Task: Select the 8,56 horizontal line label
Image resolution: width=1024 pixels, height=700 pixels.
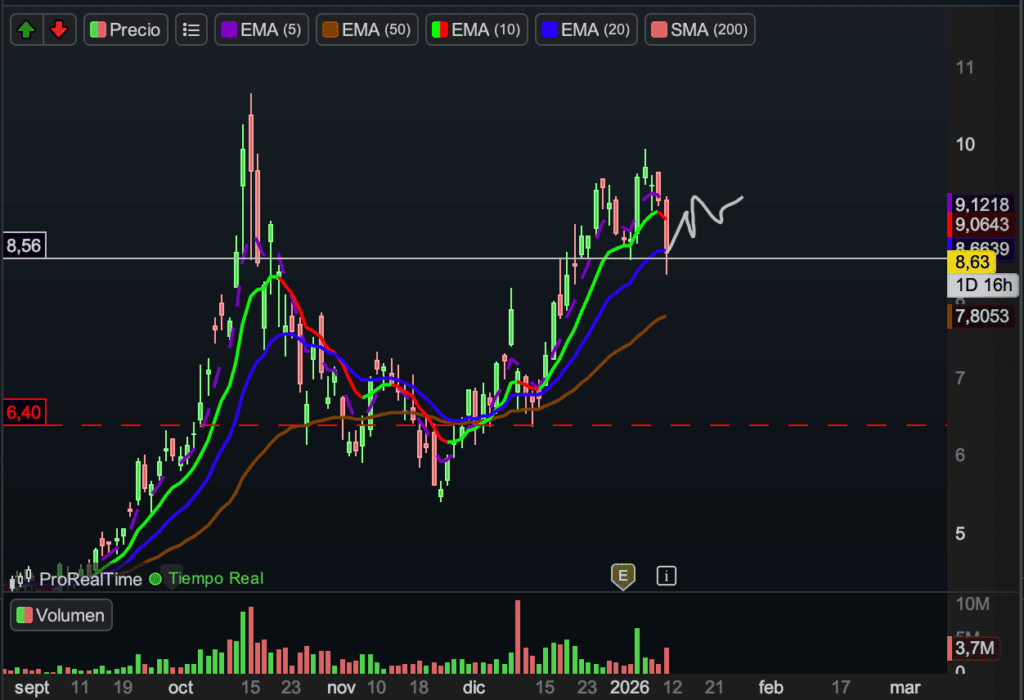Action: click(x=23, y=246)
